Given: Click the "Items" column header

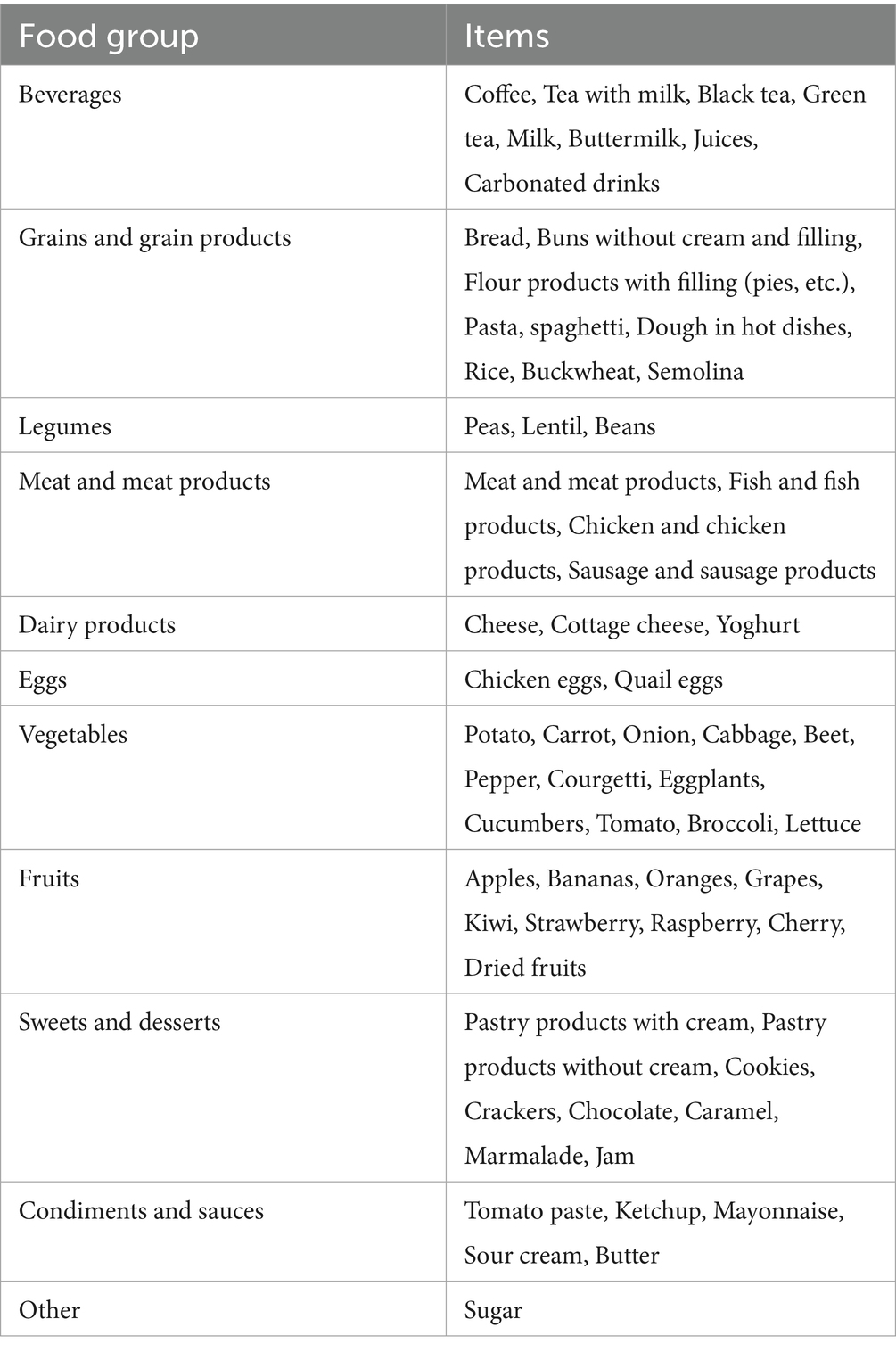Looking at the screenshot, I should (x=506, y=37).
